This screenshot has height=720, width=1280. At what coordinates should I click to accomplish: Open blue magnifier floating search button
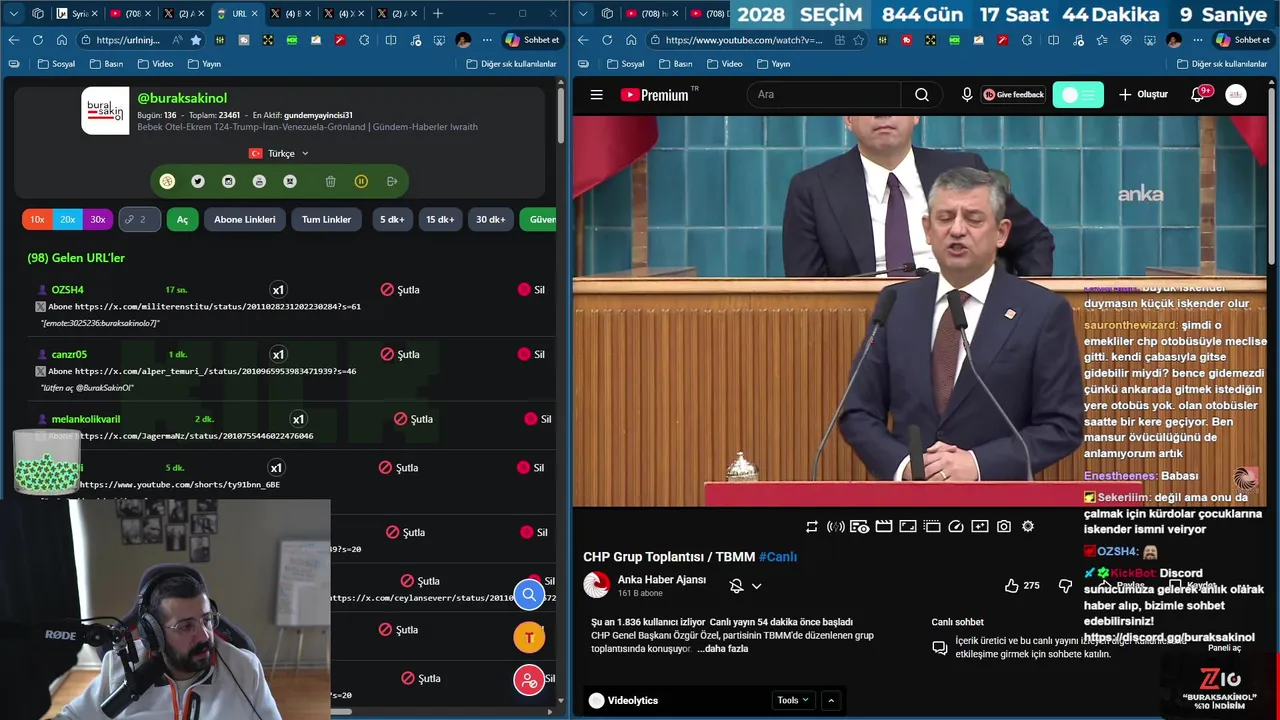(x=529, y=595)
